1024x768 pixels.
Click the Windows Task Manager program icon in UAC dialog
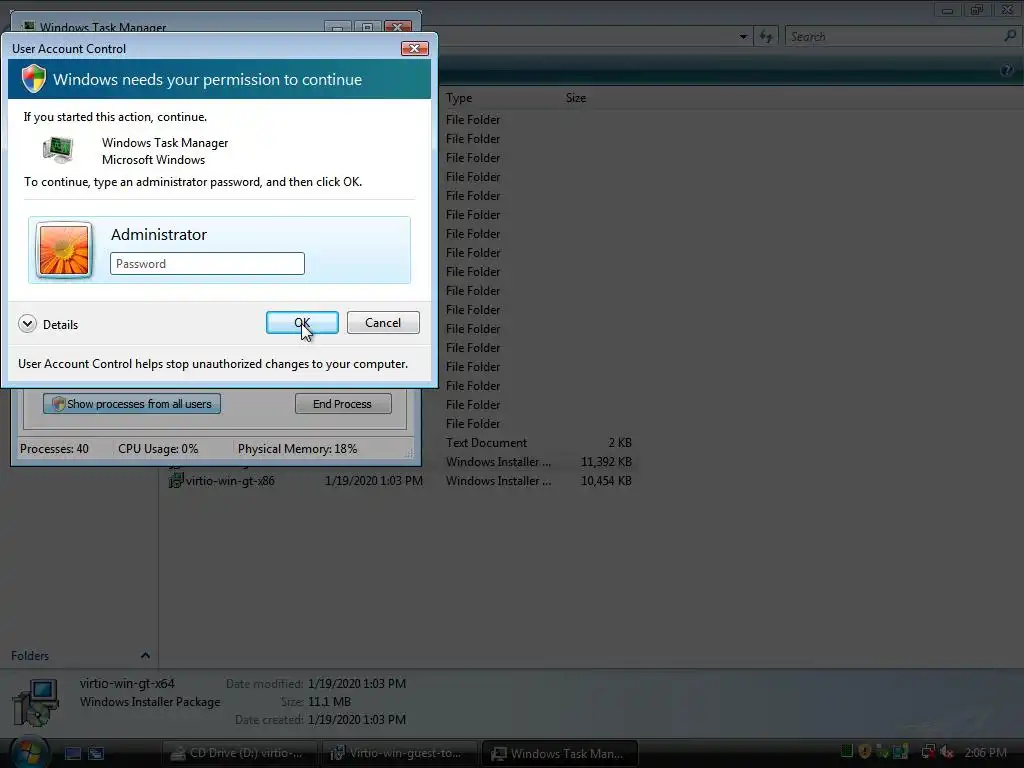pos(58,150)
